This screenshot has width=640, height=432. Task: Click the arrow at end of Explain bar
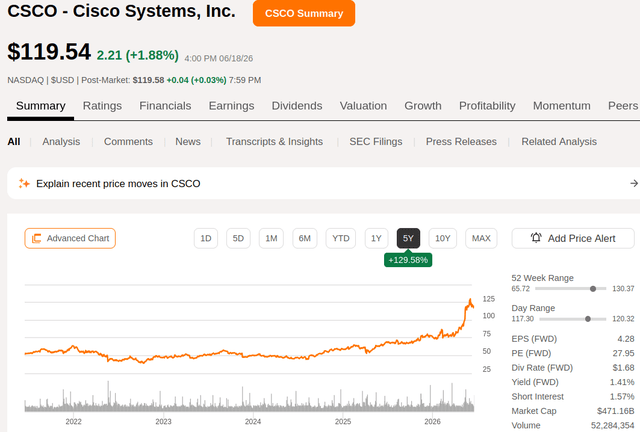pyautogui.click(x=634, y=184)
